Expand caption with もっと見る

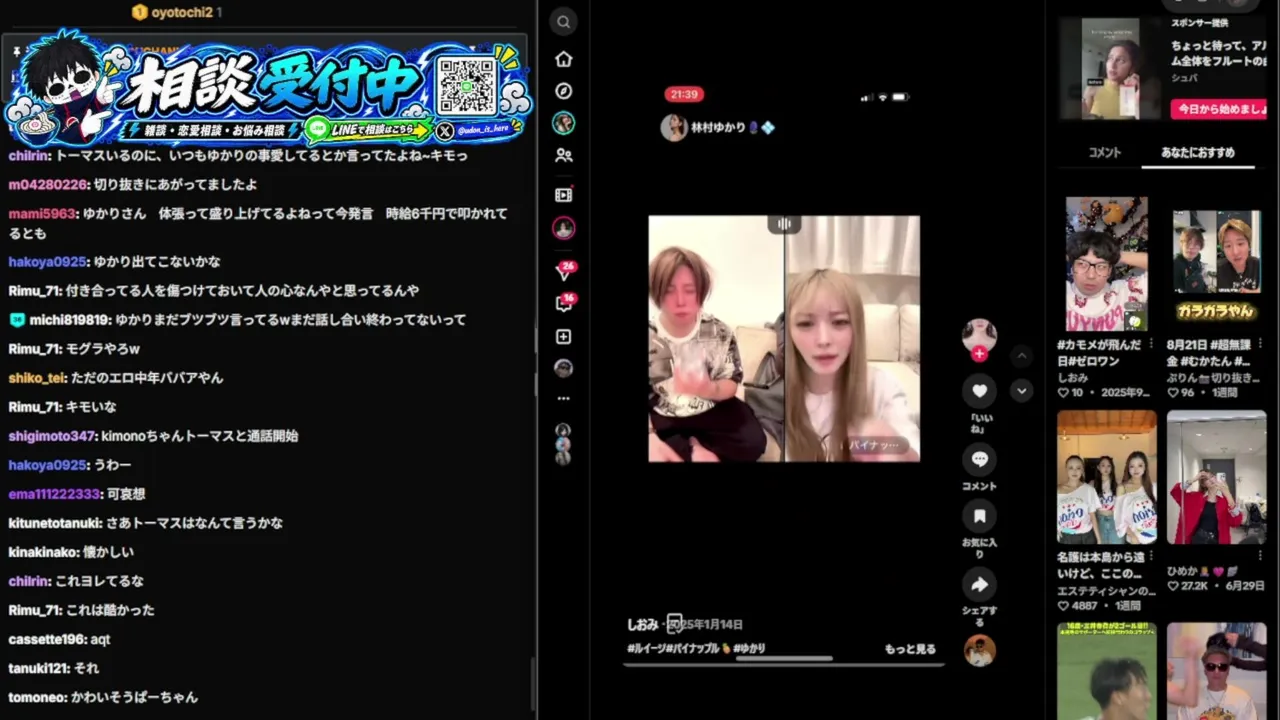[x=910, y=649]
